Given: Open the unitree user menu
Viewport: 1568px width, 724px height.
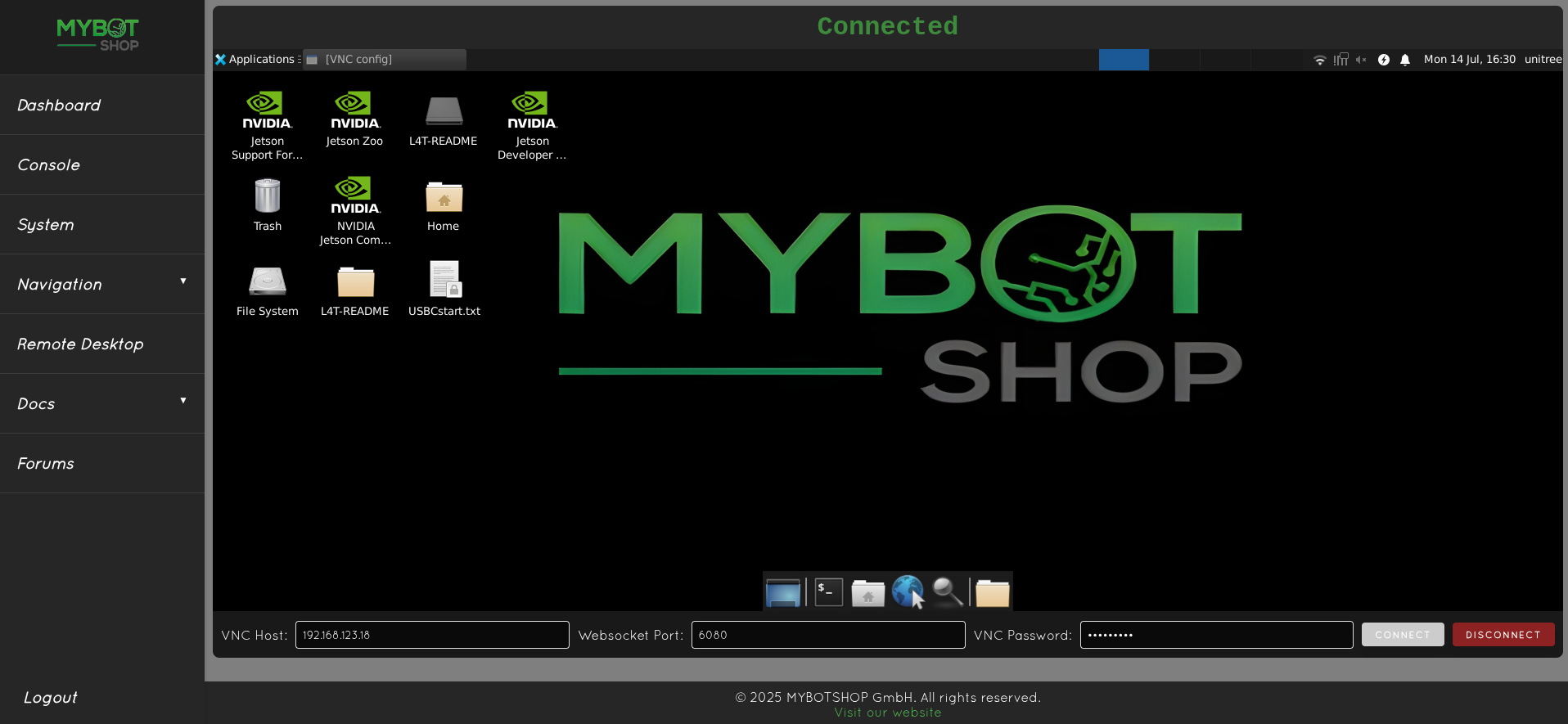Looking at the screenshot, I should pos(1543,60).
